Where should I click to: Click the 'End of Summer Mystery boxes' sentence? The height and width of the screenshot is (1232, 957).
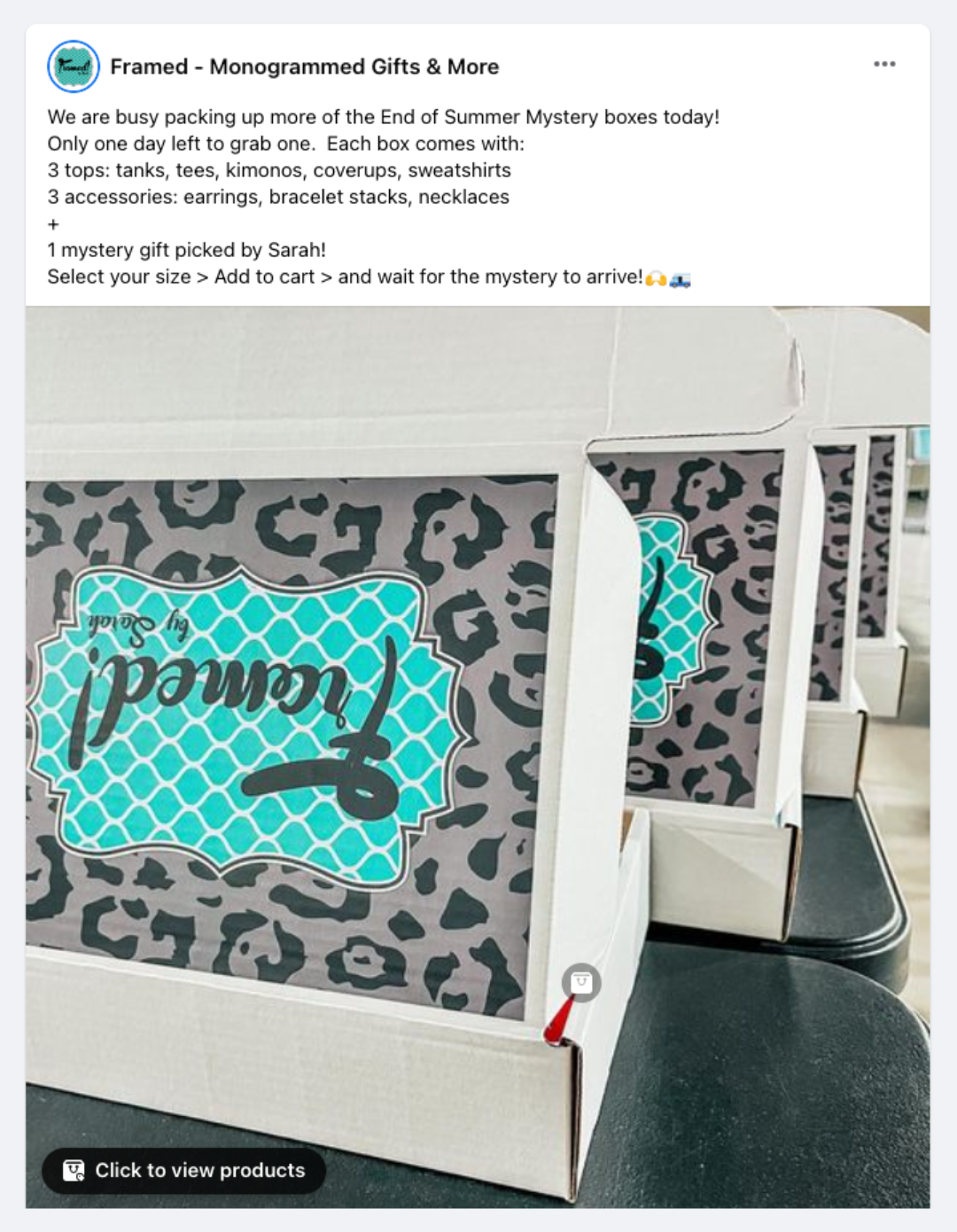coord(384,117)
